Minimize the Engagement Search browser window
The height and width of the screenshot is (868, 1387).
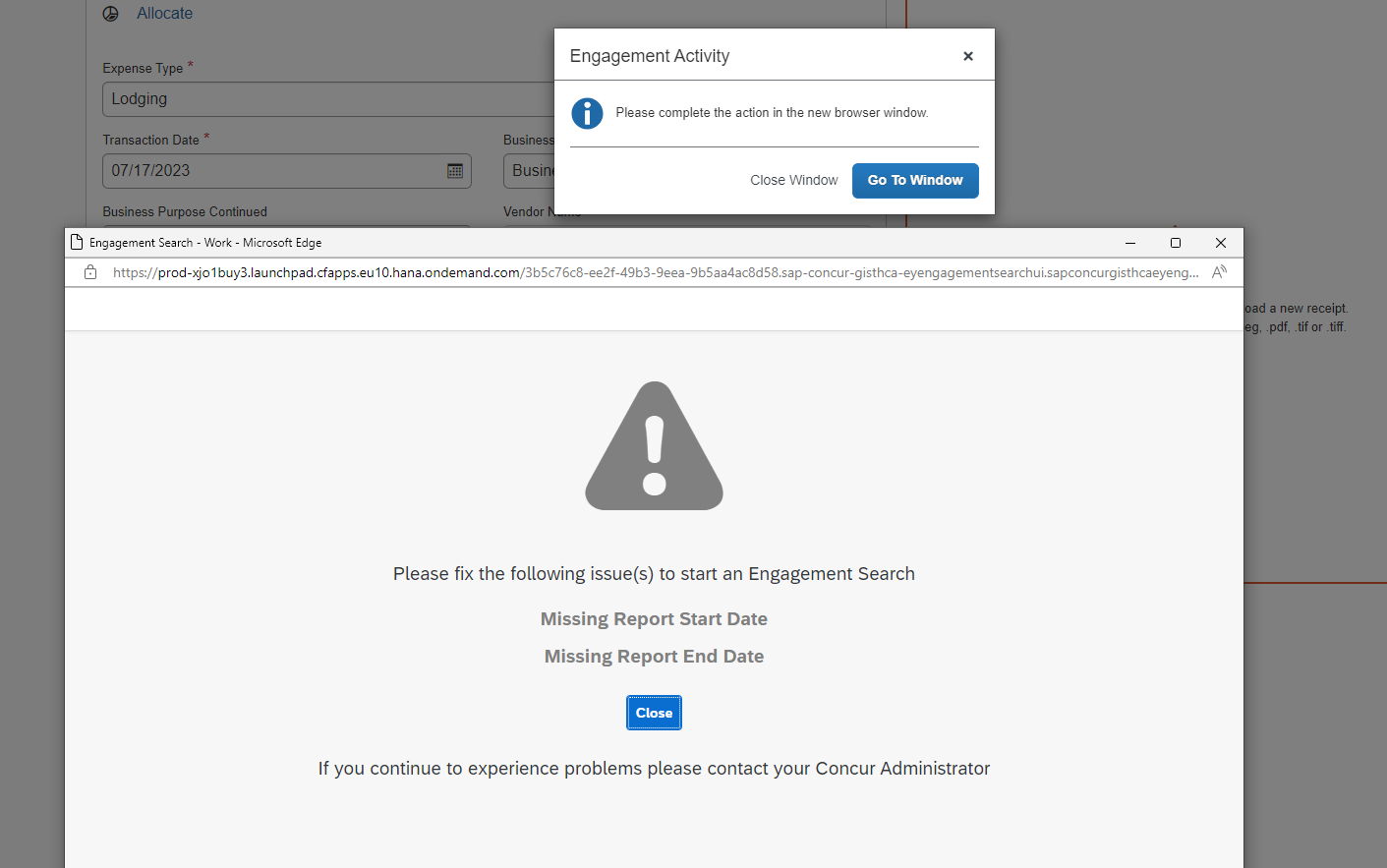1129,242
